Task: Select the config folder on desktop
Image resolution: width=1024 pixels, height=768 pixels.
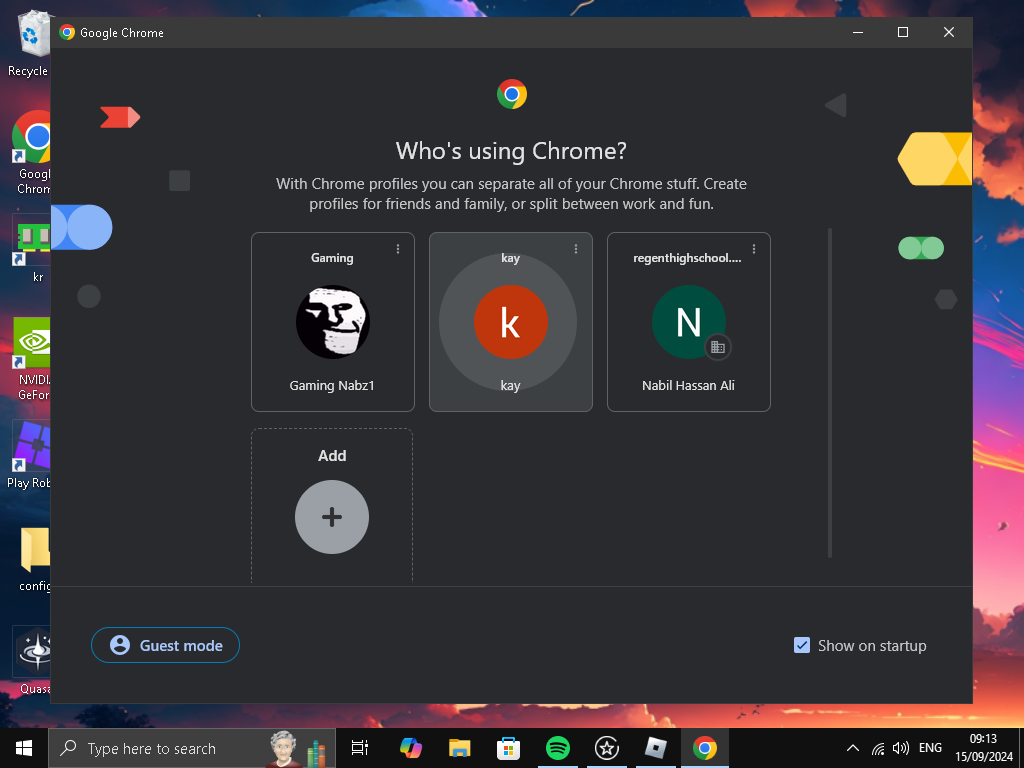Action: (x=35, y=559)
